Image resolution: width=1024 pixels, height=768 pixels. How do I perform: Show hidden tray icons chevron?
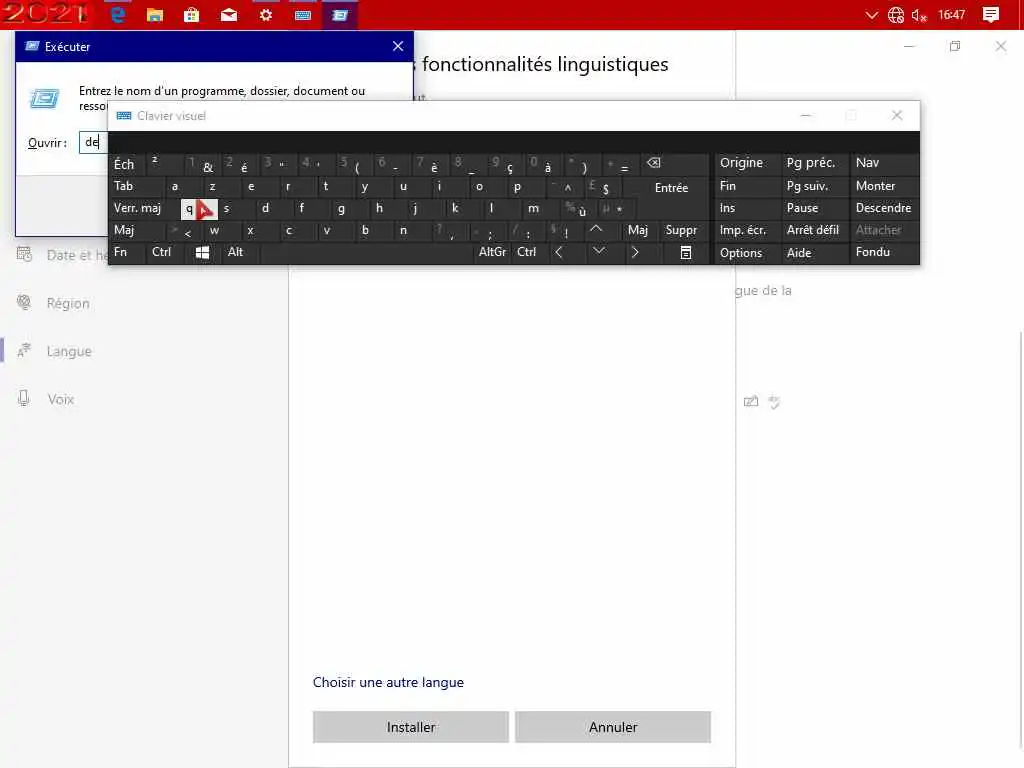point(871,15)
